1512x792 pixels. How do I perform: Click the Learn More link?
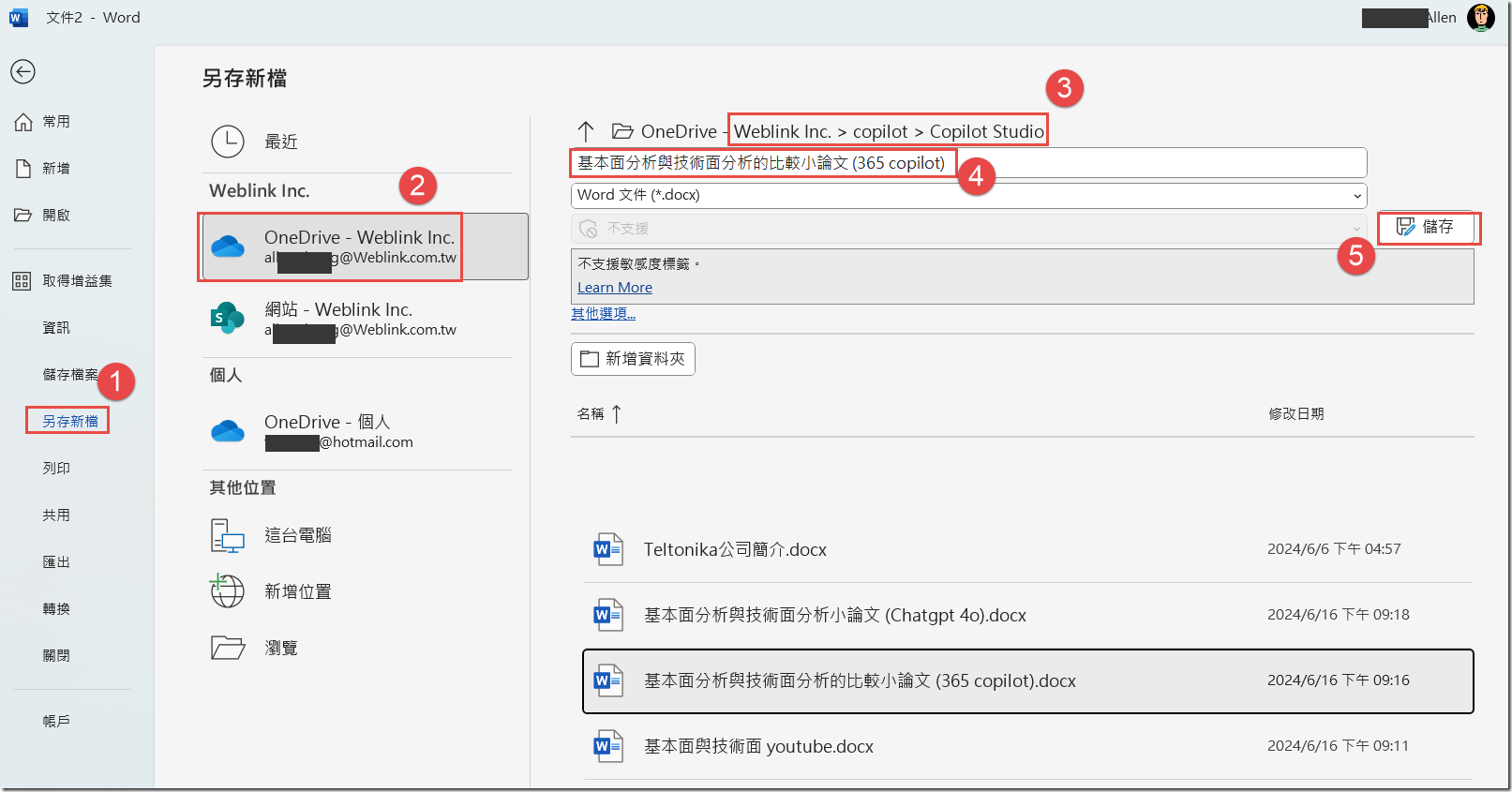tap(615, 288)
